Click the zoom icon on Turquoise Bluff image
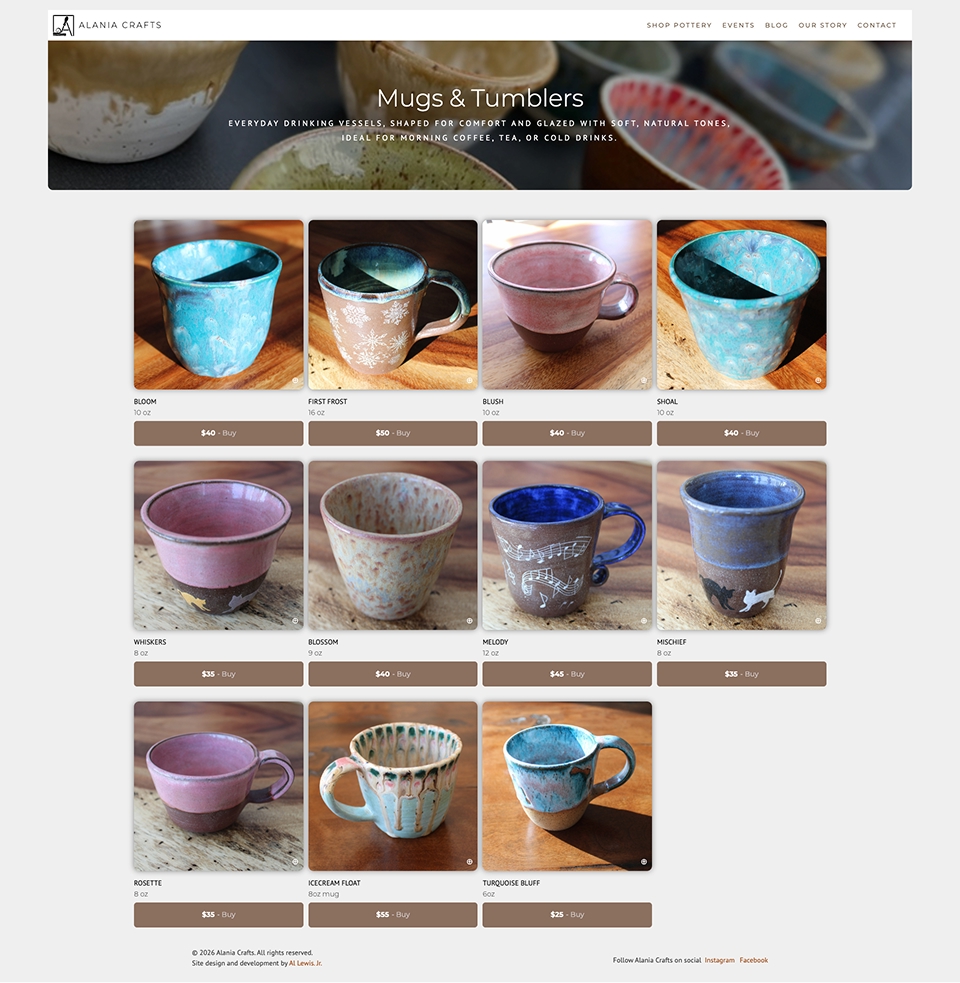Viewport: 960px width, 983px height. [x=643, y=862]
